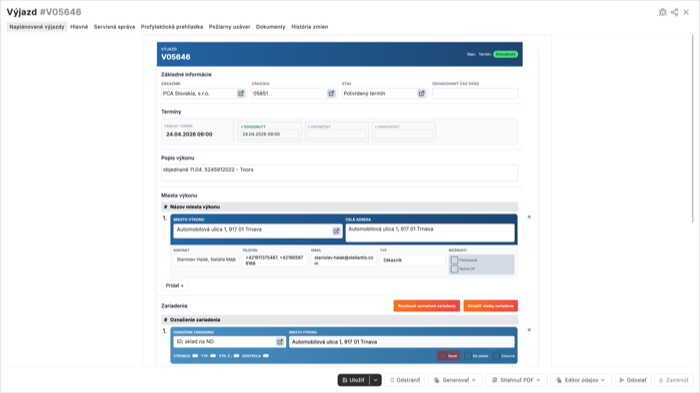700x393 pixels.
Task: Open linked customer PCA Slovakia record icon
Action: pyautogui.click(x=241, y=93)
